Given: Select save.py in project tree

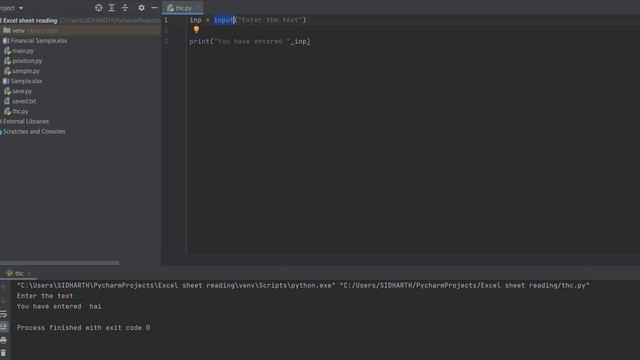Looking at the screenshot, I should 22,91.
